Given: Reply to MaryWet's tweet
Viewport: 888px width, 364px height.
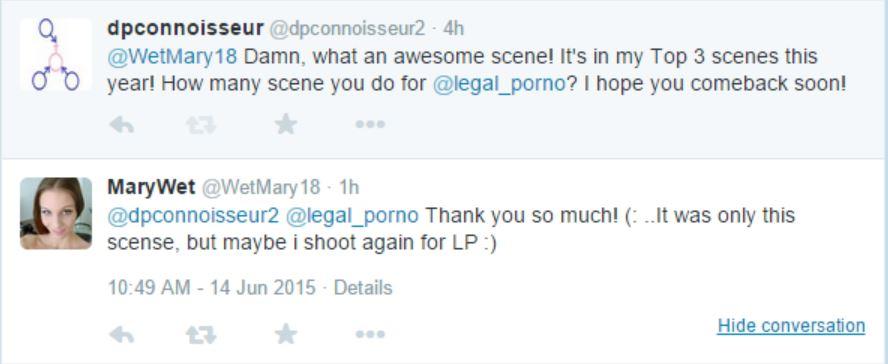Looking at the screenshot, I should (121, 335).
